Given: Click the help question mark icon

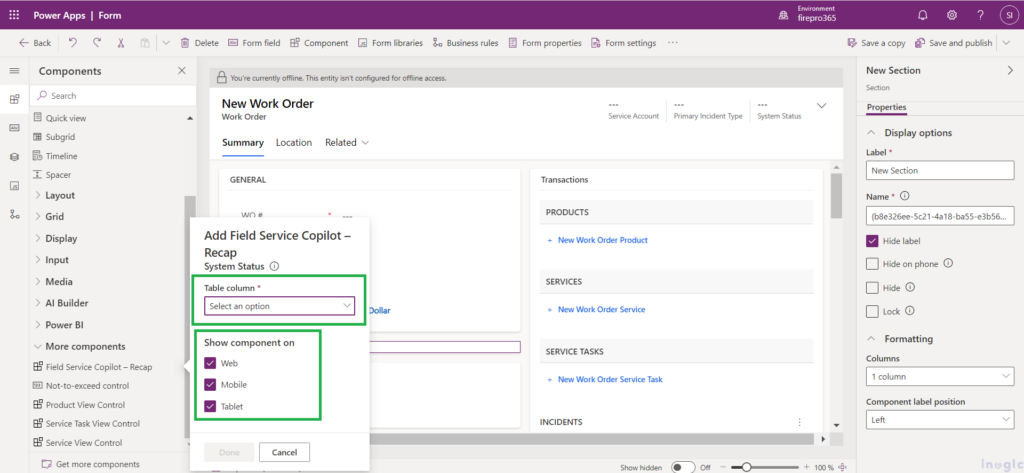Looking at the screenshot, I should (x=978, y=14).
